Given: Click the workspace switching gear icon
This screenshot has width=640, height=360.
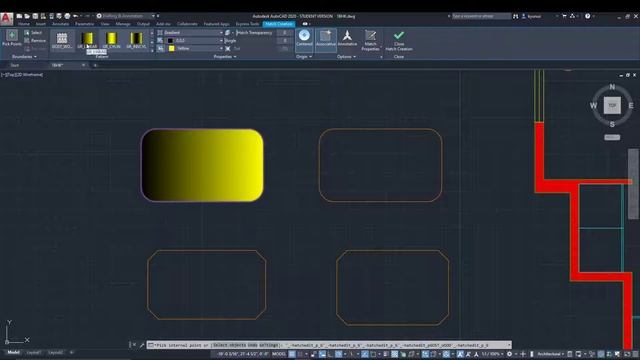Looking at the screenshot, I should coord(509,354).
